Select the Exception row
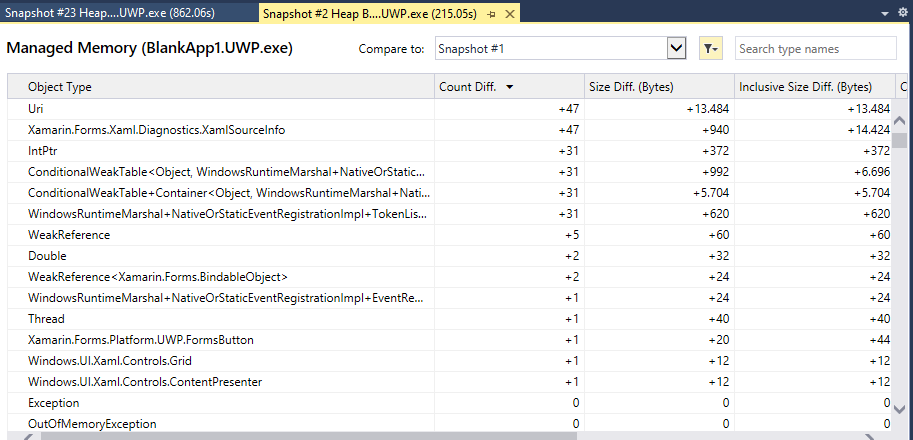 [x=448, y=403]
